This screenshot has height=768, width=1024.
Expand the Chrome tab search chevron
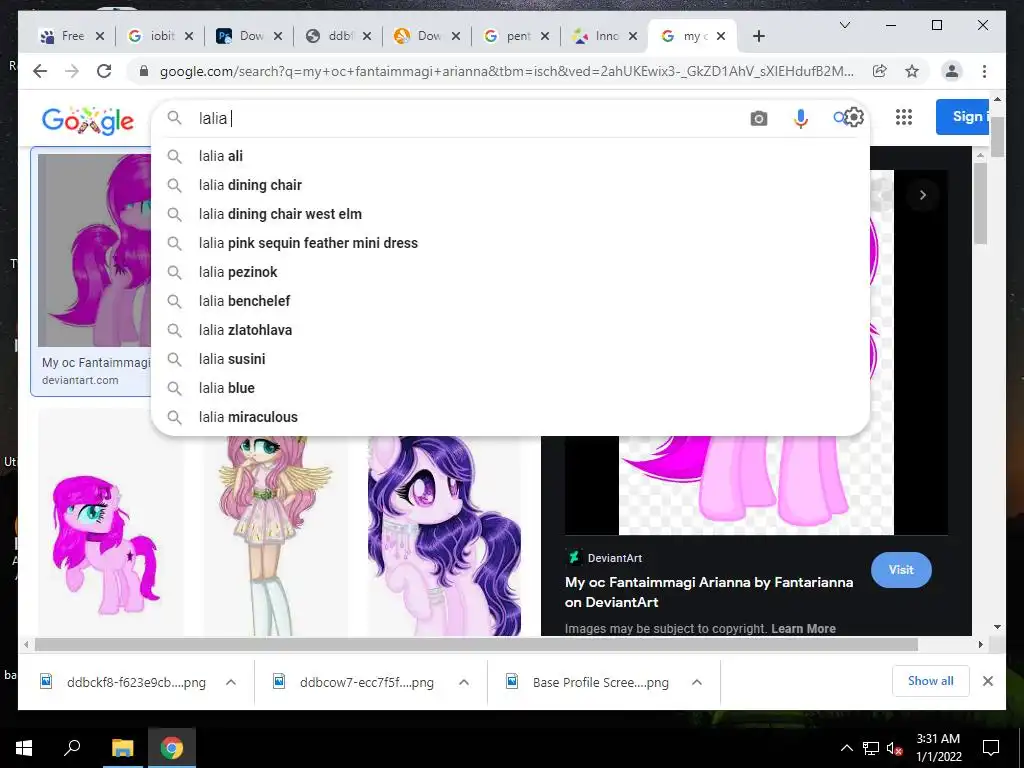844,25
